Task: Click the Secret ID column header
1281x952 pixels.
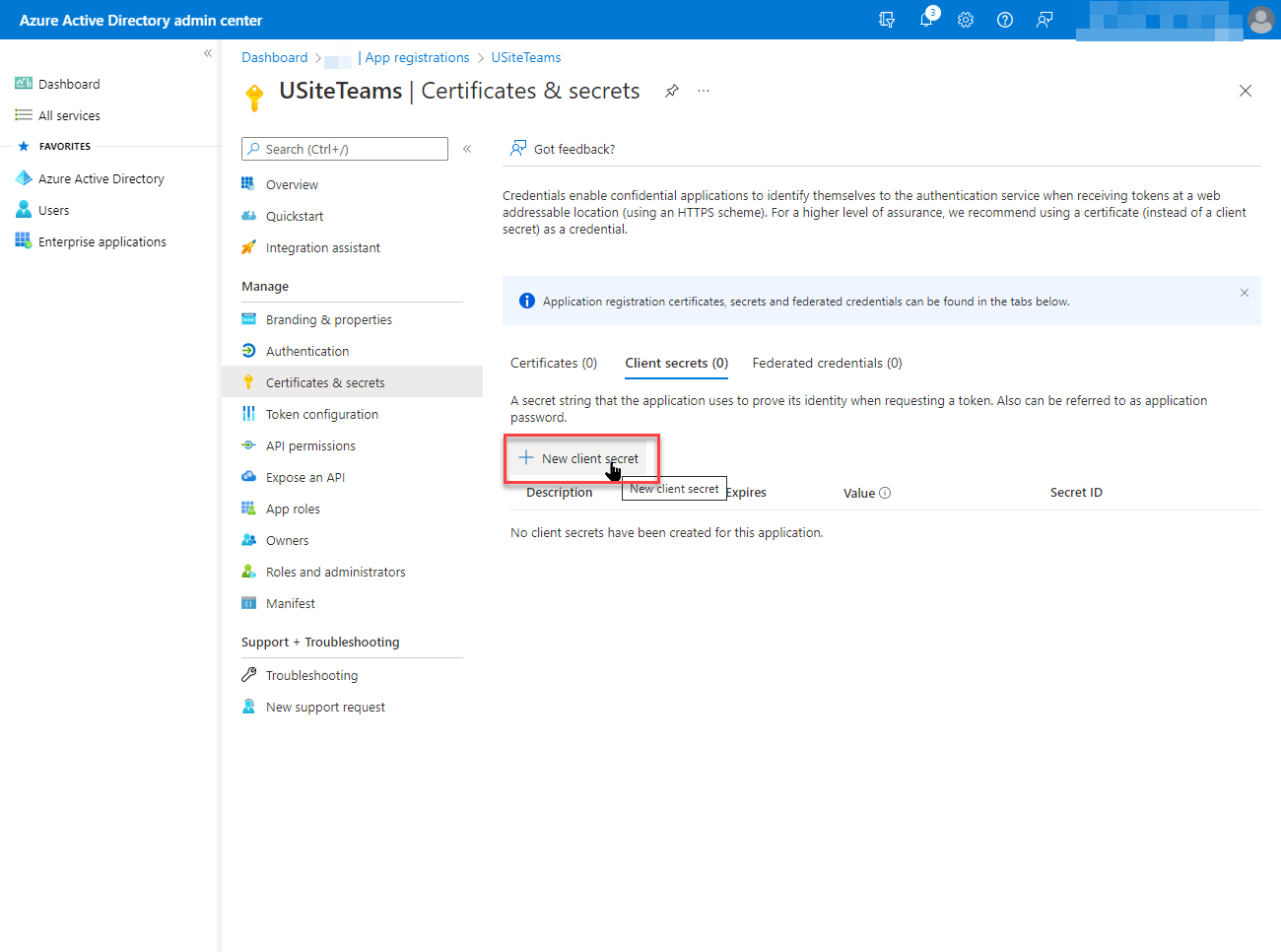Action: (1076, 493)
